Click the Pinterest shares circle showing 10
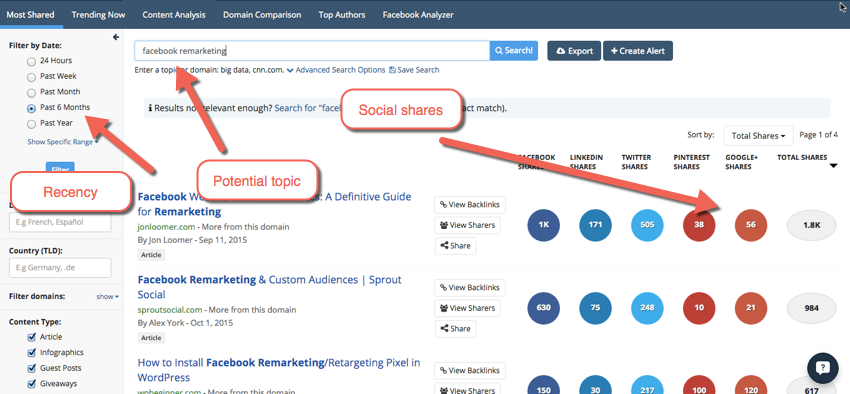The width and height of the screenshot is (850, 394). tap(699, 308)
